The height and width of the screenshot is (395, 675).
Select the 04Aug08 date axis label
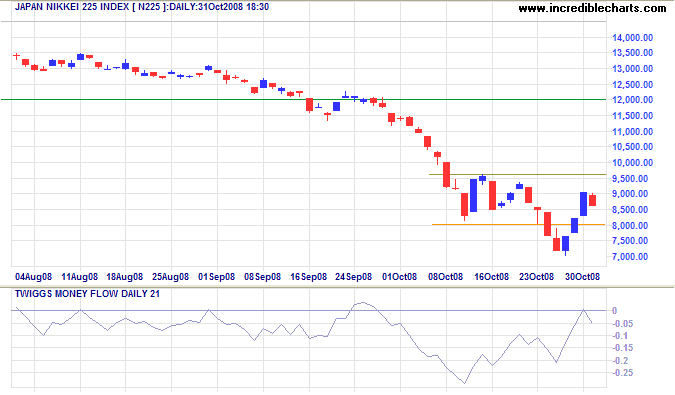pos(33,277)
